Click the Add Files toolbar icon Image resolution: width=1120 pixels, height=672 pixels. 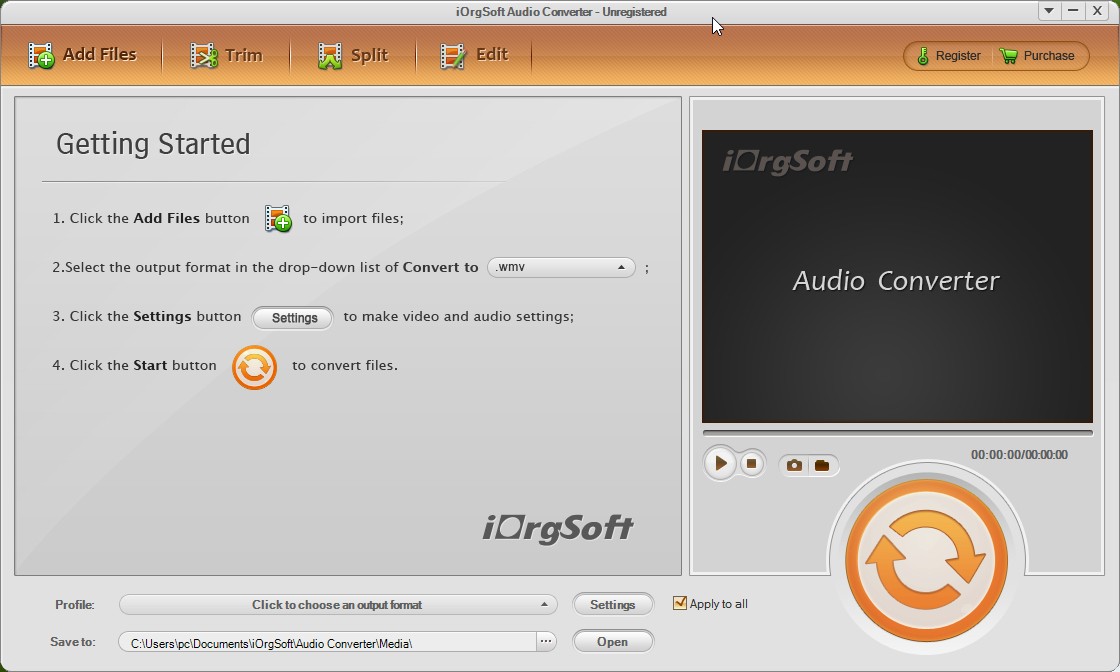84,55
